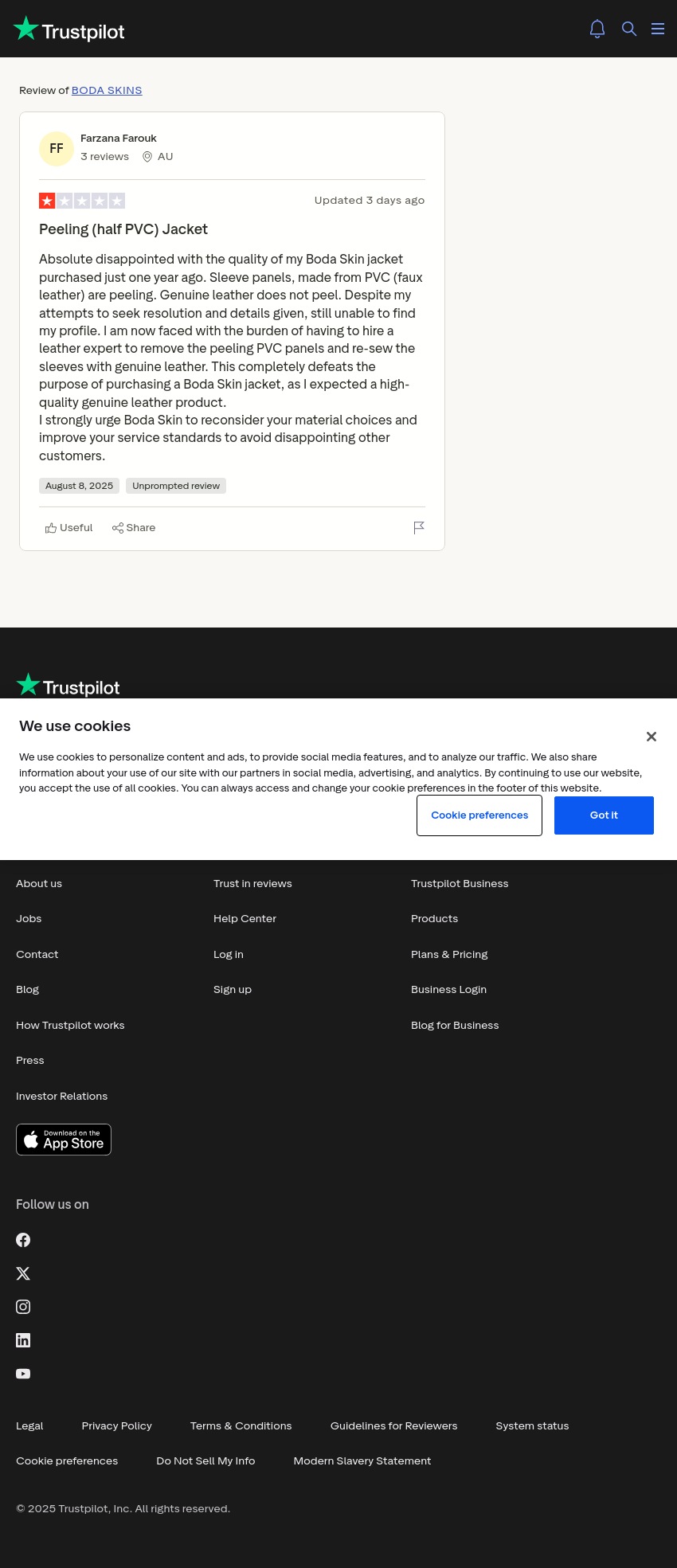Open Trustpilot Facebook page icon
Screen dimensions: 677x1568
pyautogui.click(x=23, y=1240)
